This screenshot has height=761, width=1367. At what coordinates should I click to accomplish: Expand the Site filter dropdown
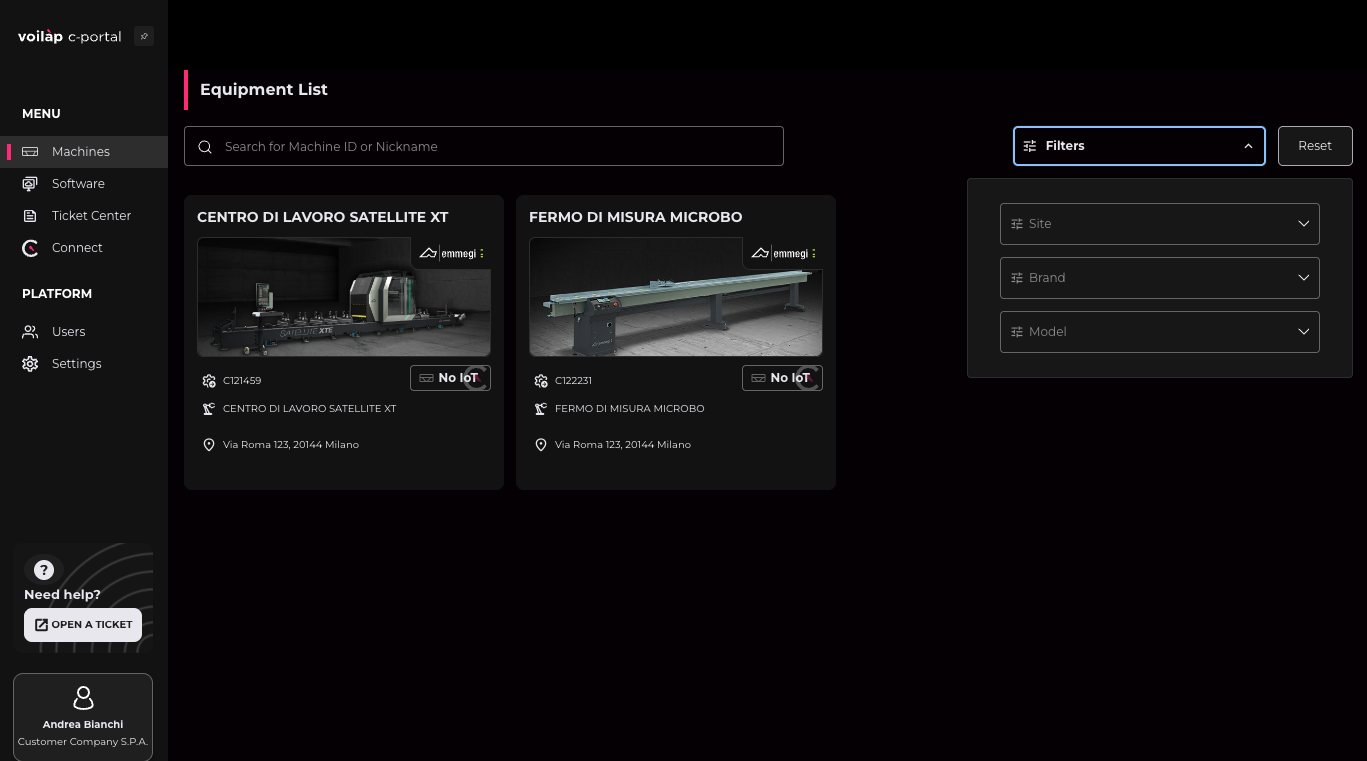[1160, 224]
